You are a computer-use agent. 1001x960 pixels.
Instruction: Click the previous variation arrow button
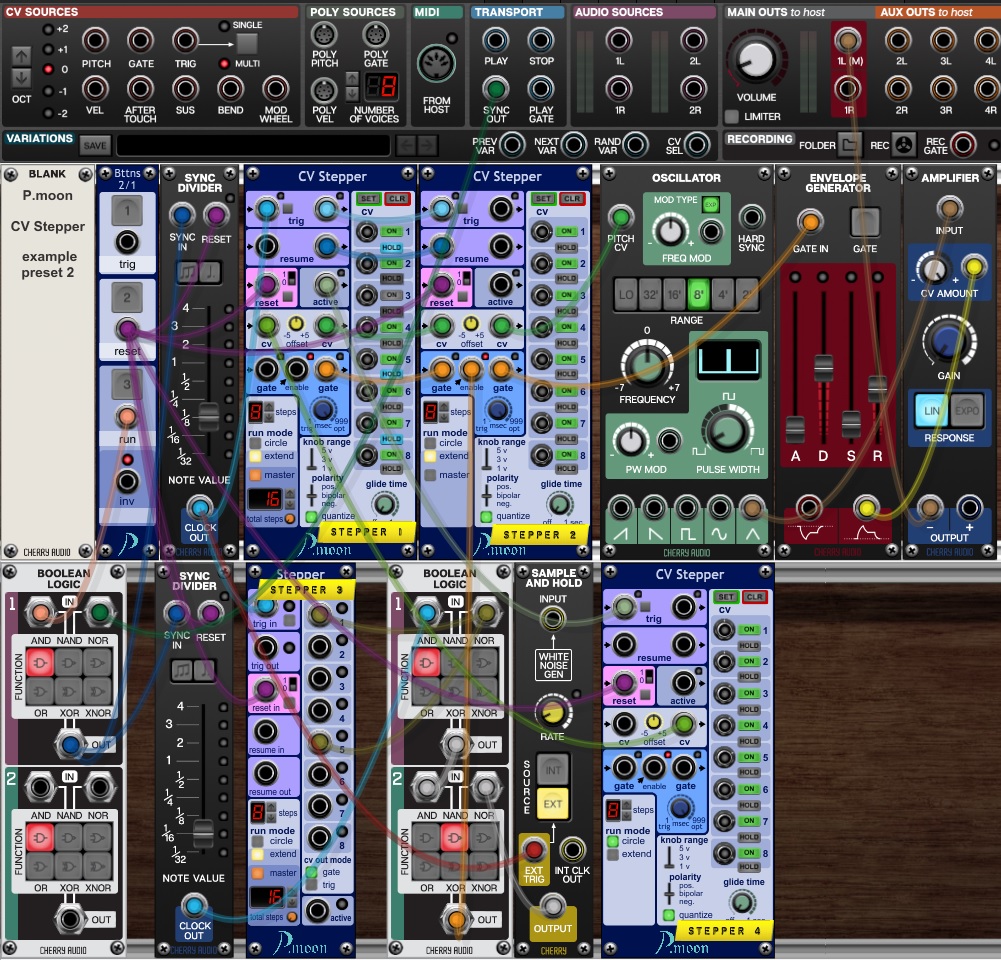[405, 145]
